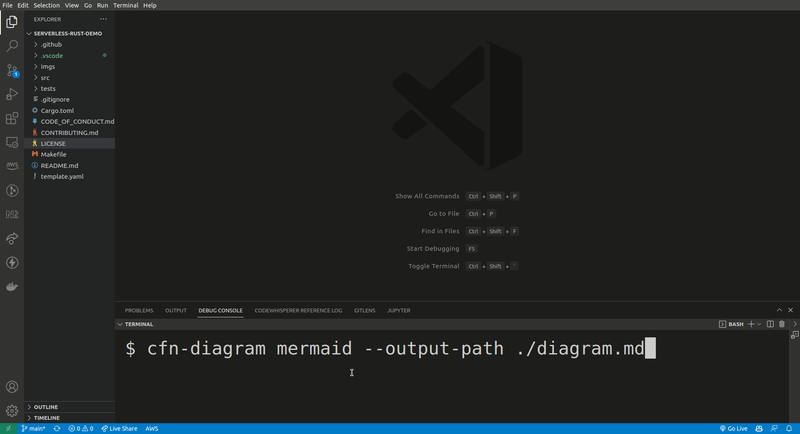Expand the src folder
Image resolution: width=800 pixels, height=434 pixels.
pos(36,78)
